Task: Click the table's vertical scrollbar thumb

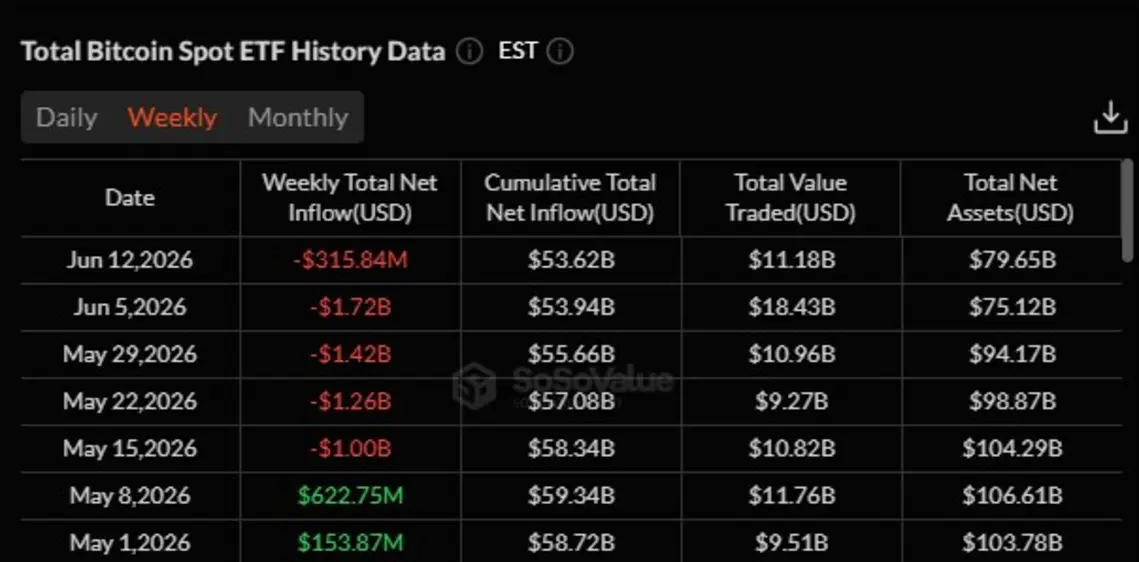Action: click(1127, 211)
